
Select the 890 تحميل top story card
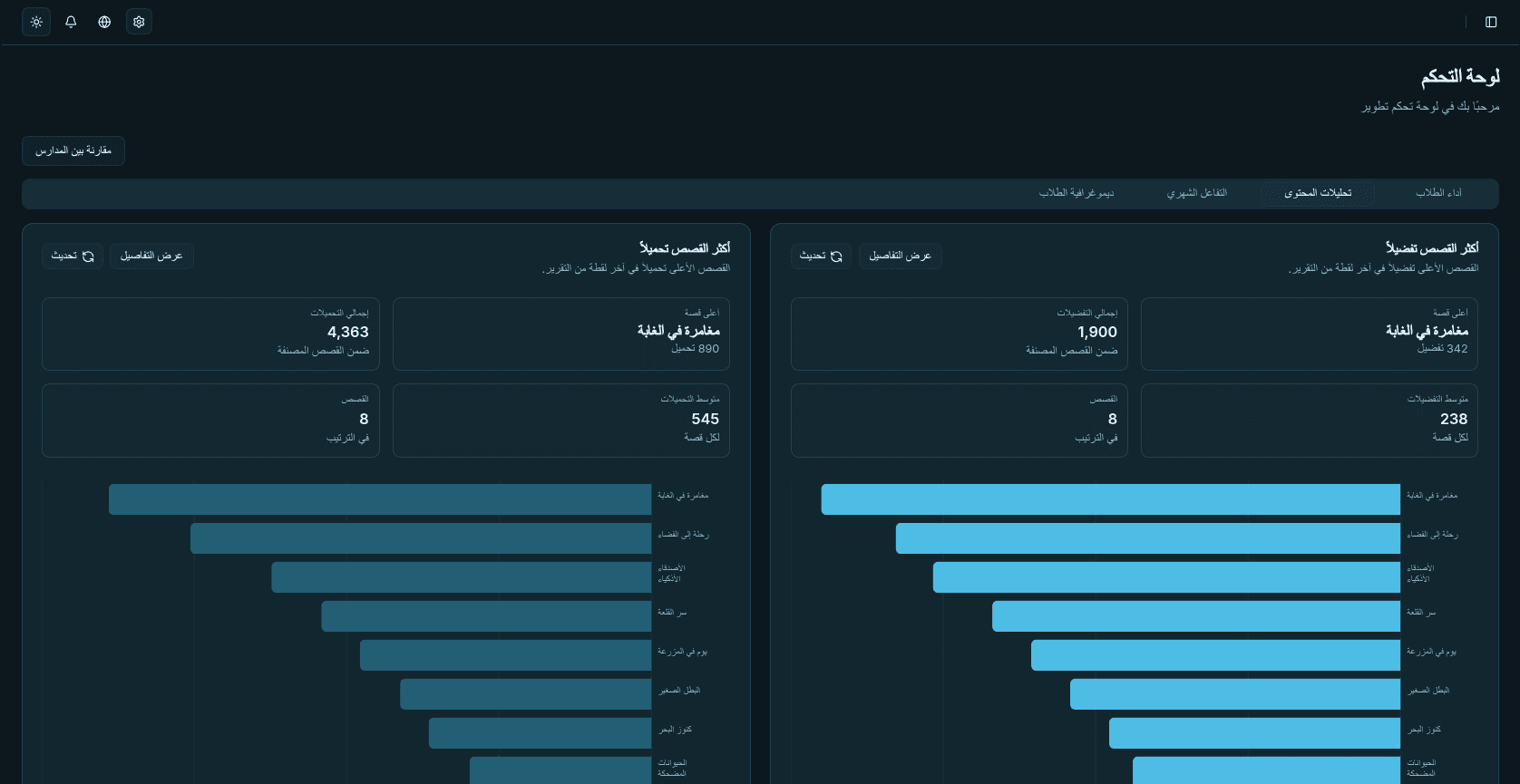[x=561, y=334]
